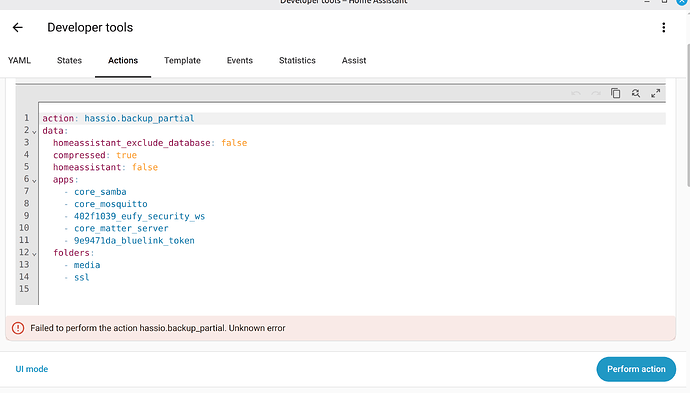Collapse the folders list on line 12
The width and height of the screenshot is (690, 393).
click(x=34, y=254)
